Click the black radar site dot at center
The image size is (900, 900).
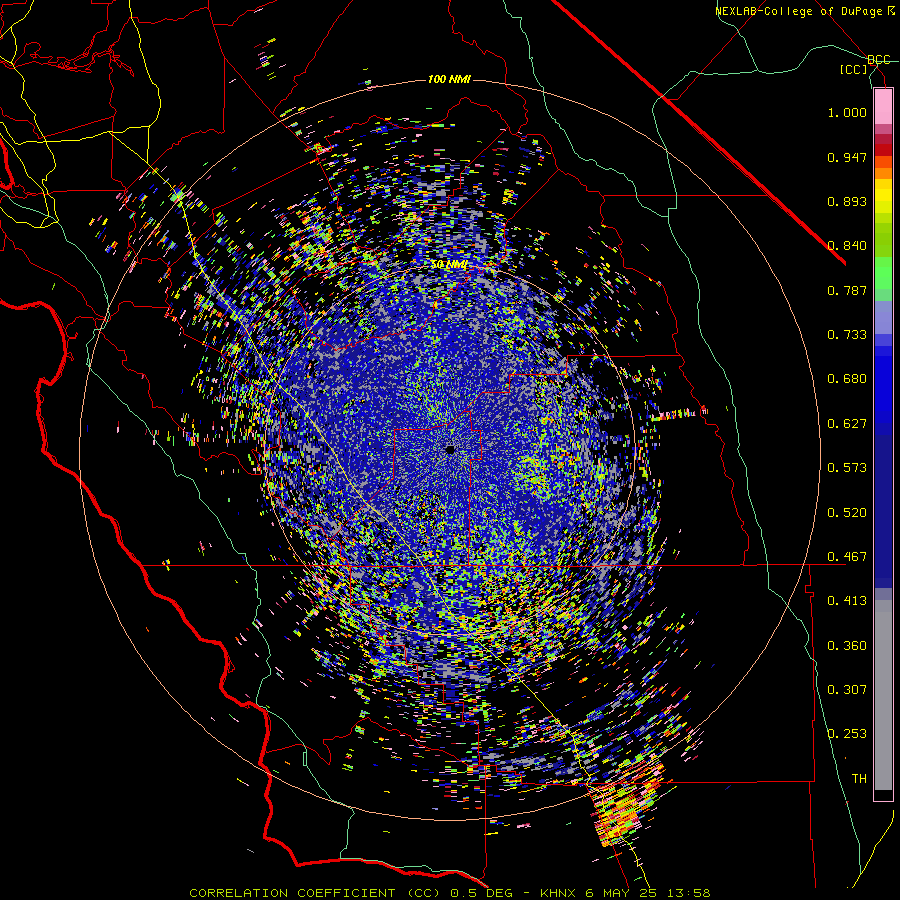[450, 450]
